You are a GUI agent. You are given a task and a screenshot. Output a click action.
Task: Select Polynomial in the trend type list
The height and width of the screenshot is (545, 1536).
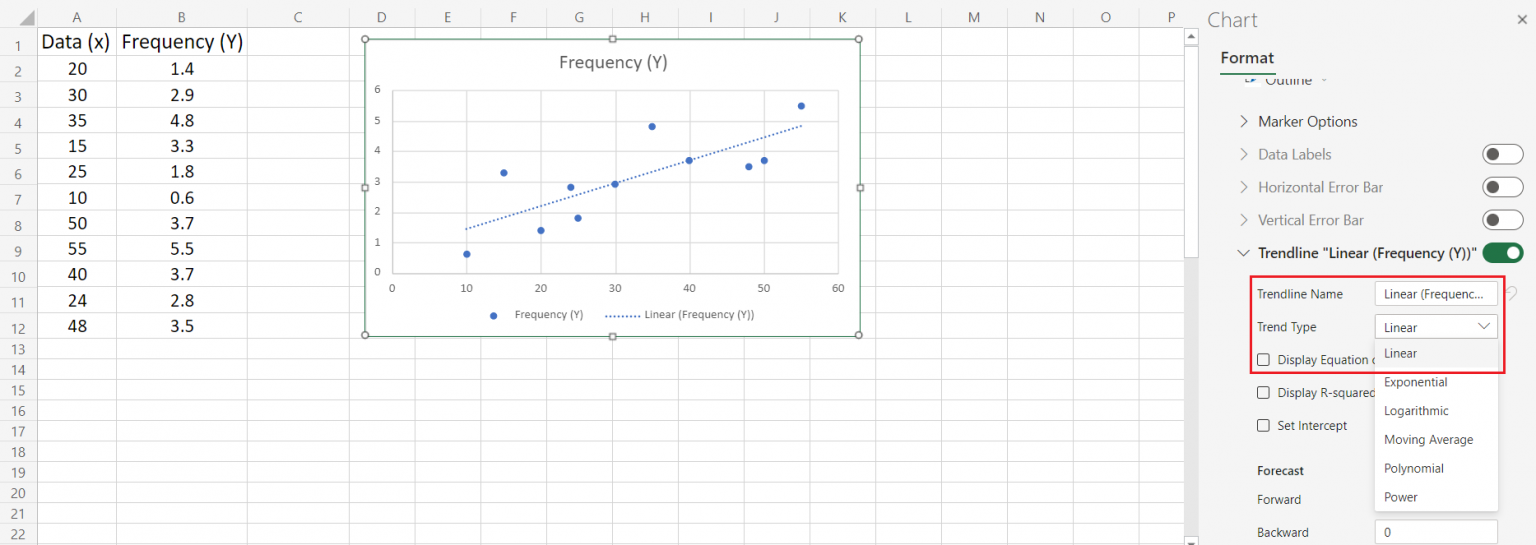tap(1413, 468)
